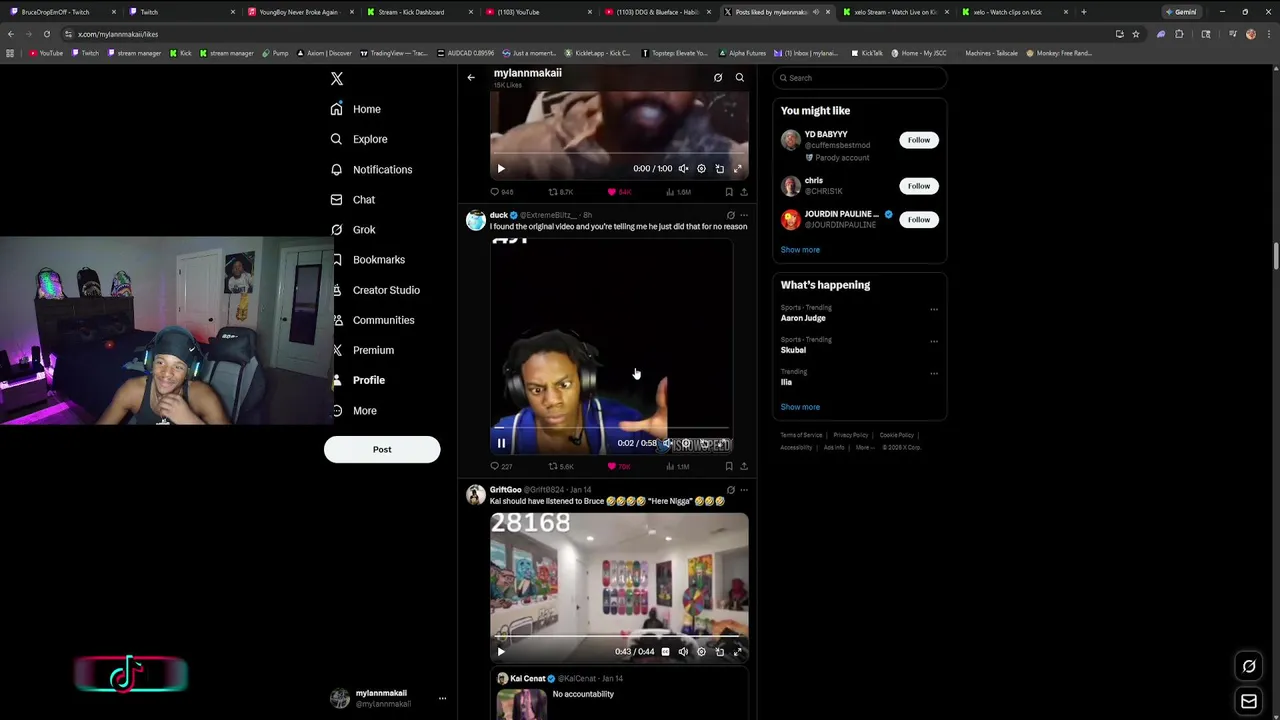Open settings gear on the top video
Viewport: 1280px width, 720px height.
(x=701, y=169)
